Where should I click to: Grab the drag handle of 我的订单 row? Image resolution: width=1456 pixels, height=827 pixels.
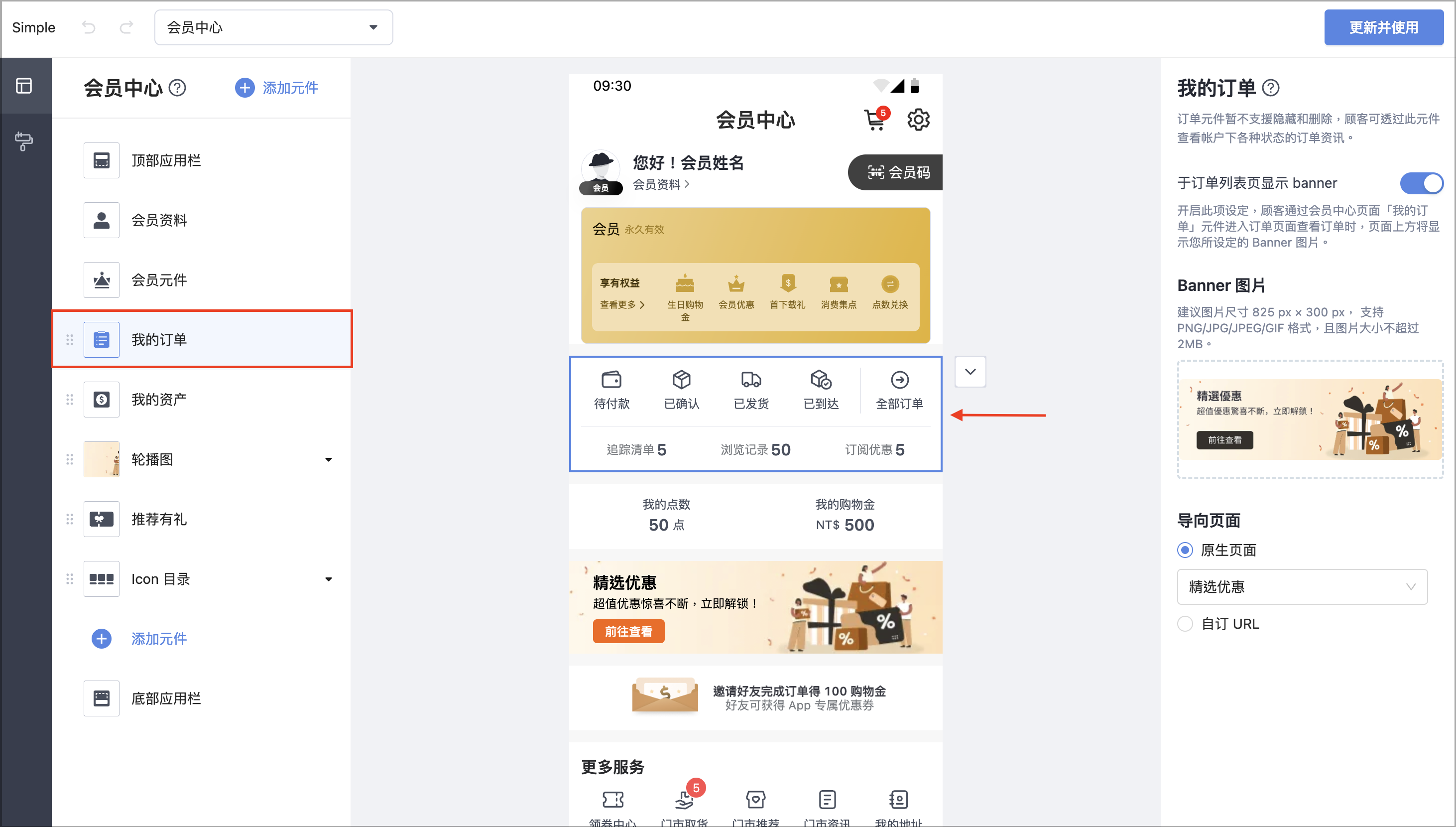pos(70,340)
